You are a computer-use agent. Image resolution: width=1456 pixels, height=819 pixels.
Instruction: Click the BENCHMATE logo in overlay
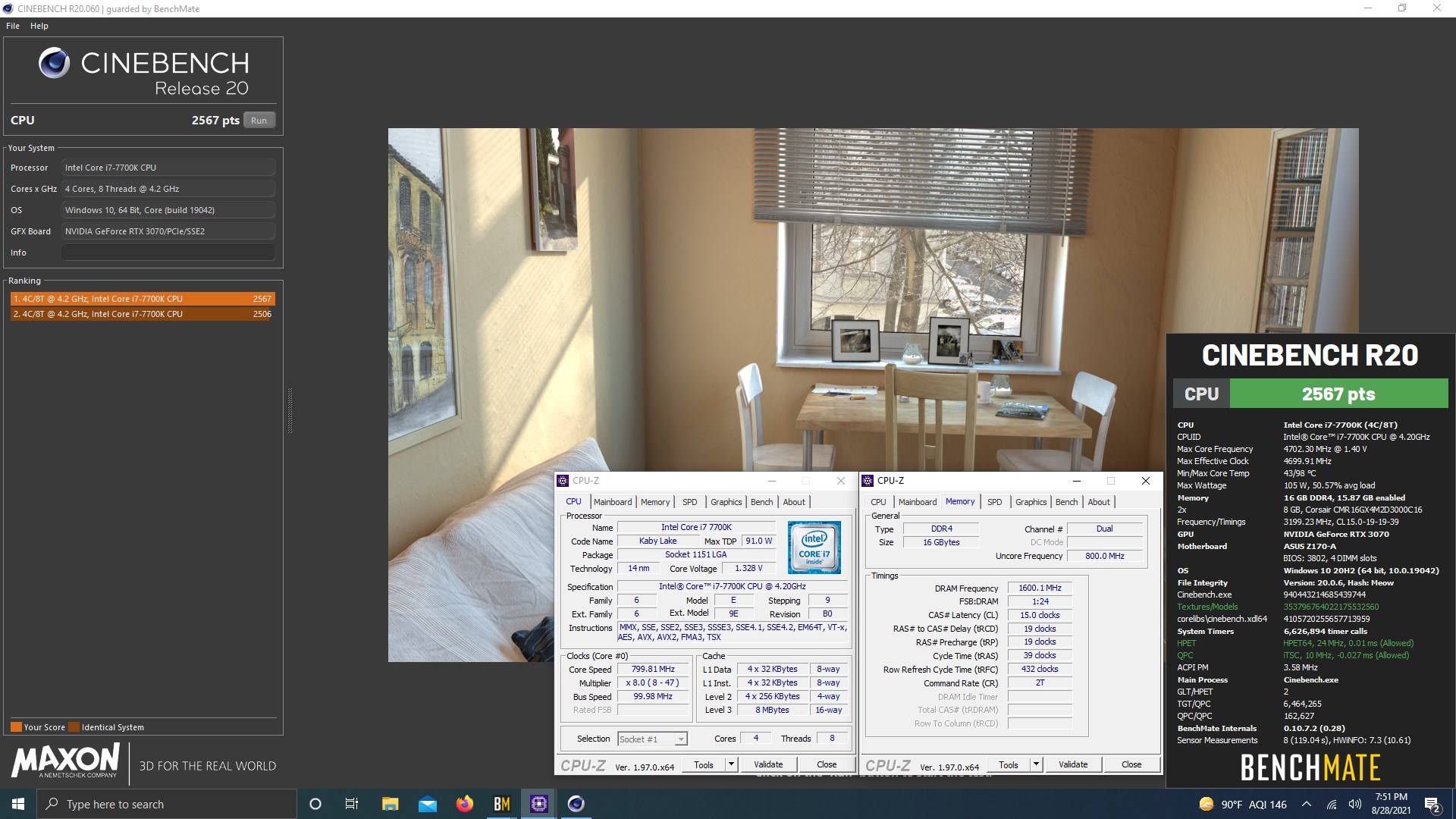coord(1310,767)
